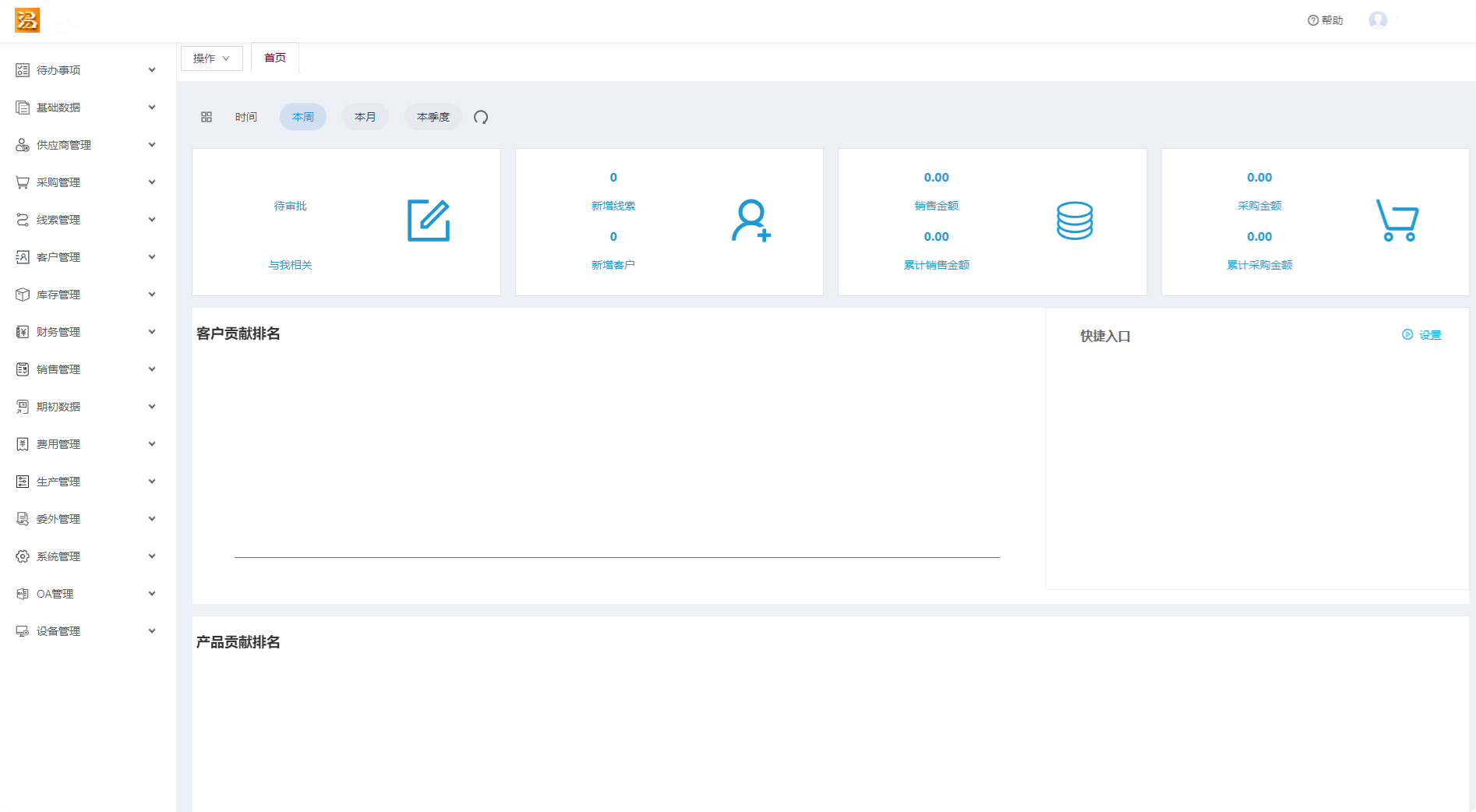Image resolution: width=1476 pixels, height=812 pixels.
Task: Click the 库存管理 box icon
Action: (23, 295)
